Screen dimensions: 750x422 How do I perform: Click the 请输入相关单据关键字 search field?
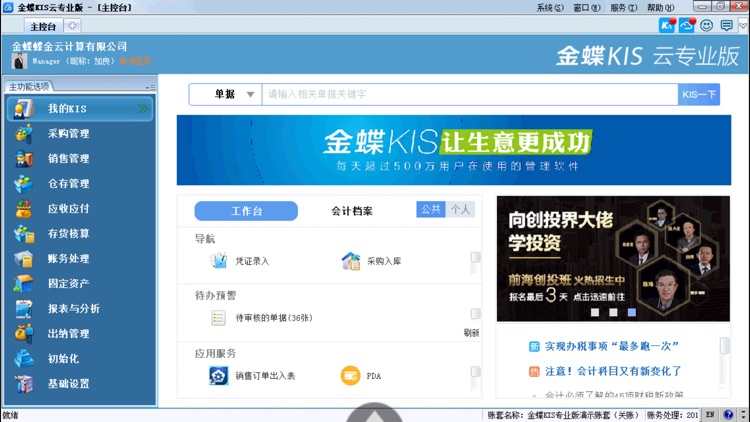click(x=470, y=94)
